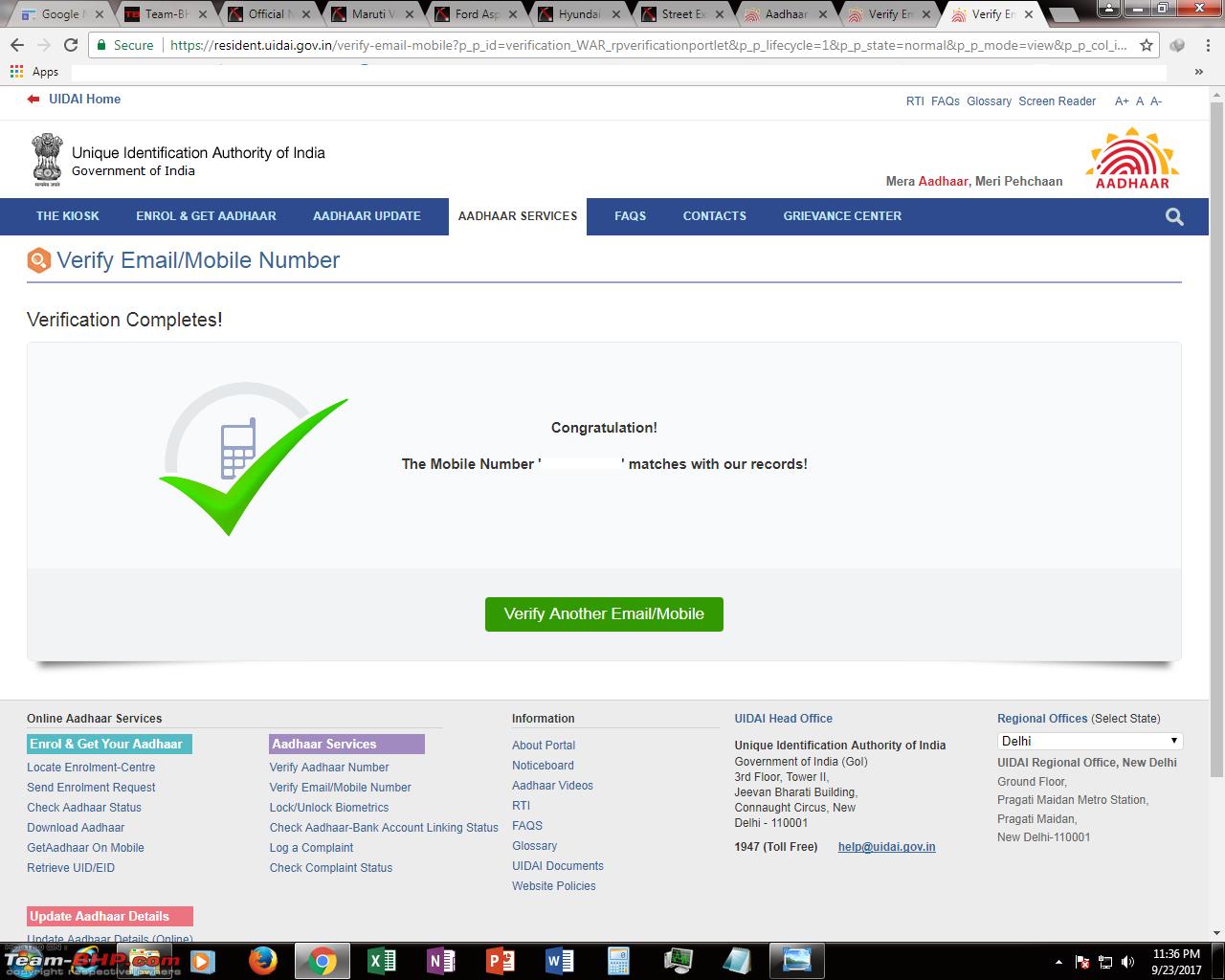The width and height of the screenshot is (1225, 980).
Task: Open Website Policies link
Action: (554, 886)
